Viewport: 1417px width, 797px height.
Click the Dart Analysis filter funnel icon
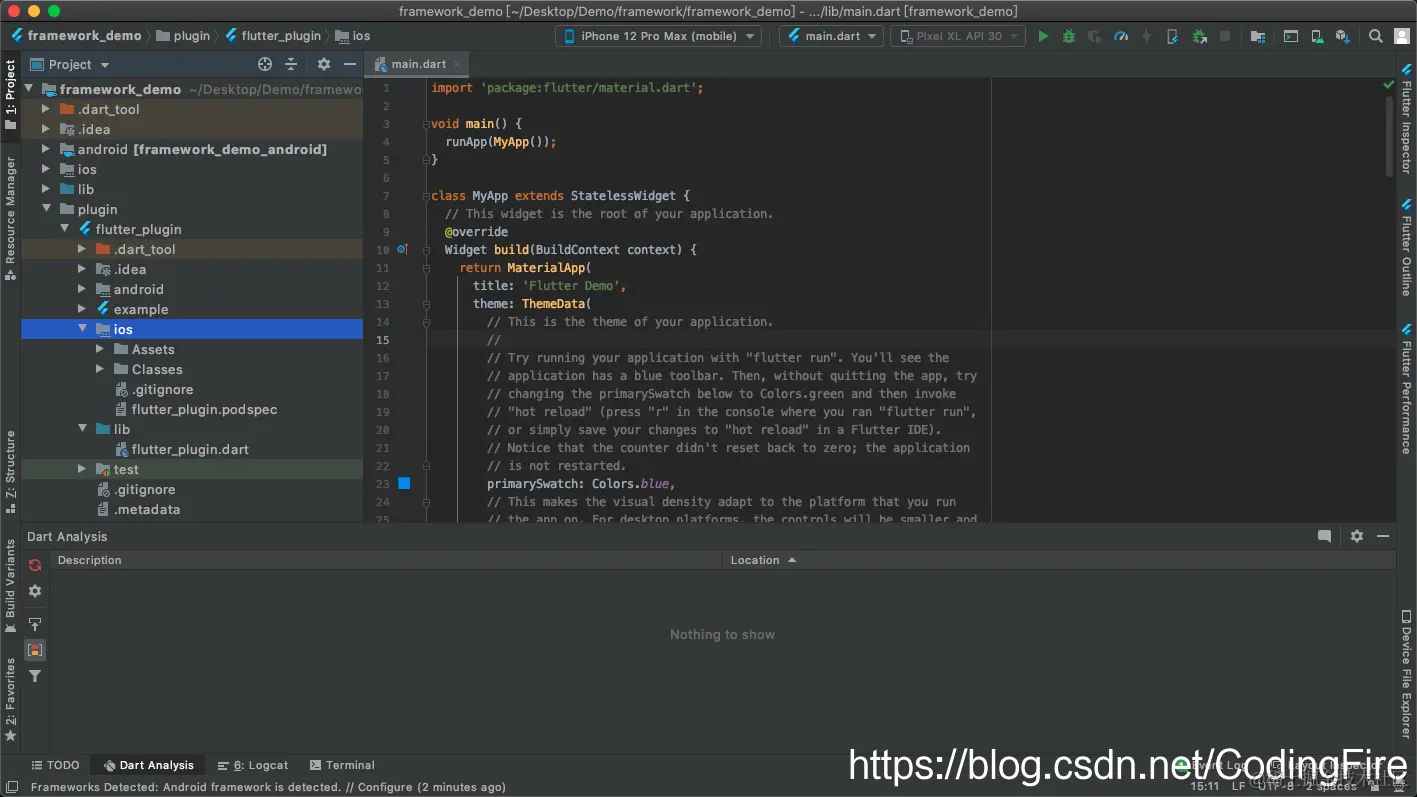pos(35,676)
